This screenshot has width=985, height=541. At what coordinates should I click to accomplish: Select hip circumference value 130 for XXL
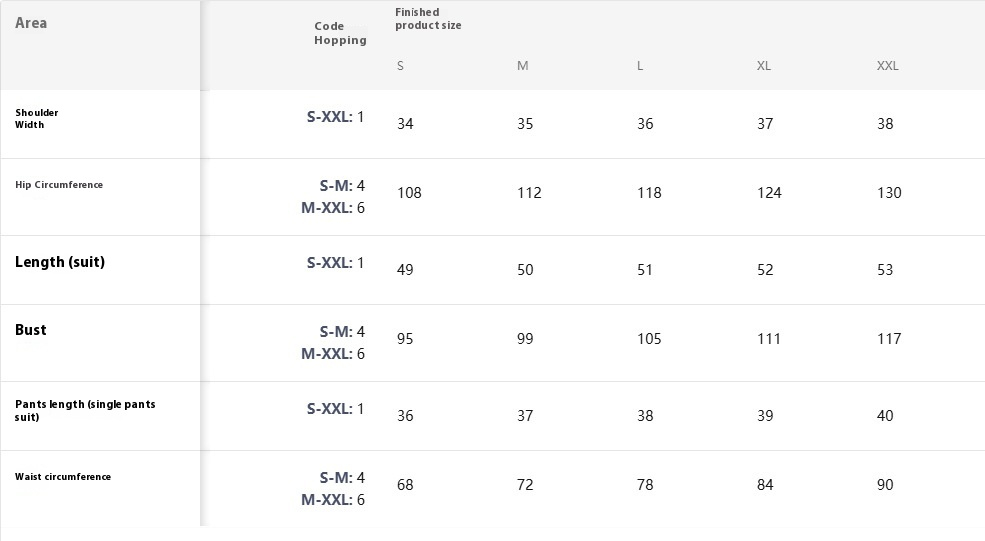pyautogui.click(x=889, y=193)
